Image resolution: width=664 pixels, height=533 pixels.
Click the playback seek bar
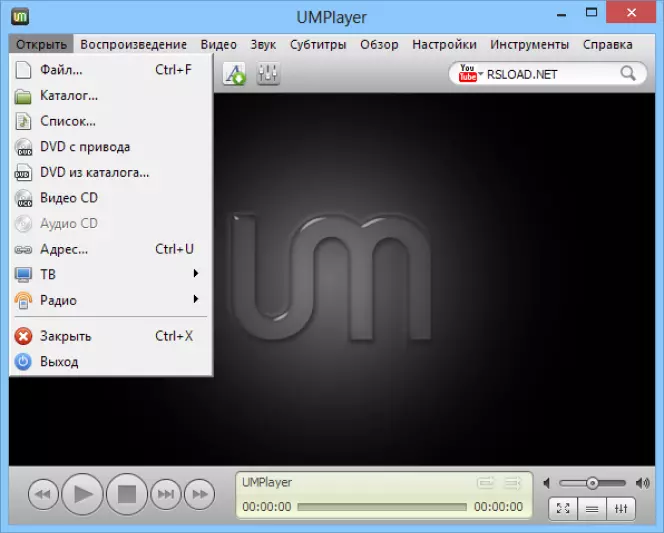(382, 507)
